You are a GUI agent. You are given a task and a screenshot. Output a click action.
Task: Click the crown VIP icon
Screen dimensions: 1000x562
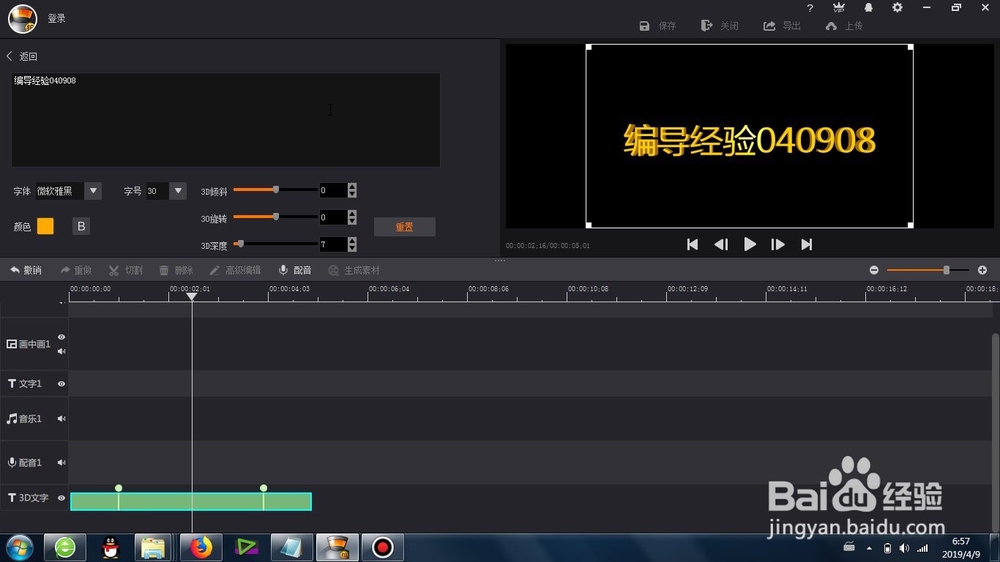tap(839, 8)
